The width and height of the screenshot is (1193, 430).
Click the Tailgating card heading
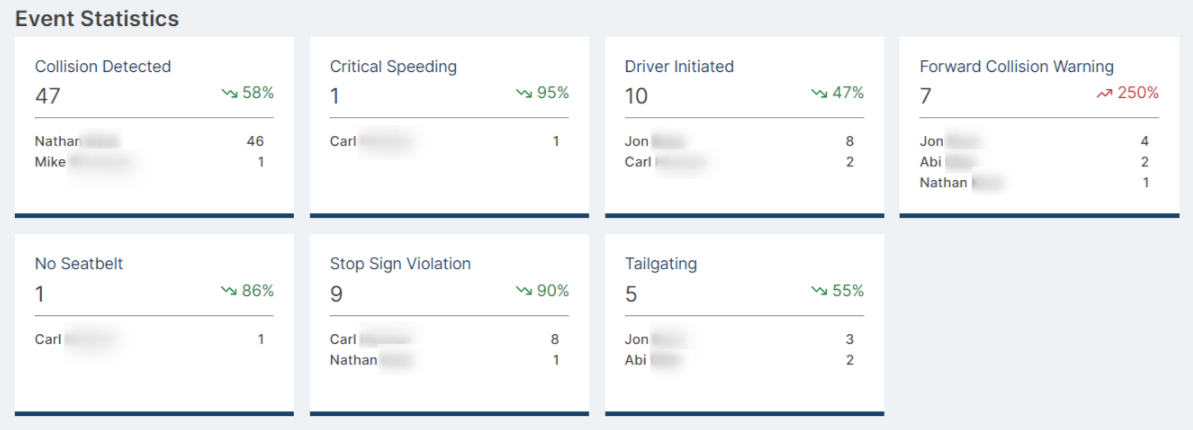tap(661, 264)
